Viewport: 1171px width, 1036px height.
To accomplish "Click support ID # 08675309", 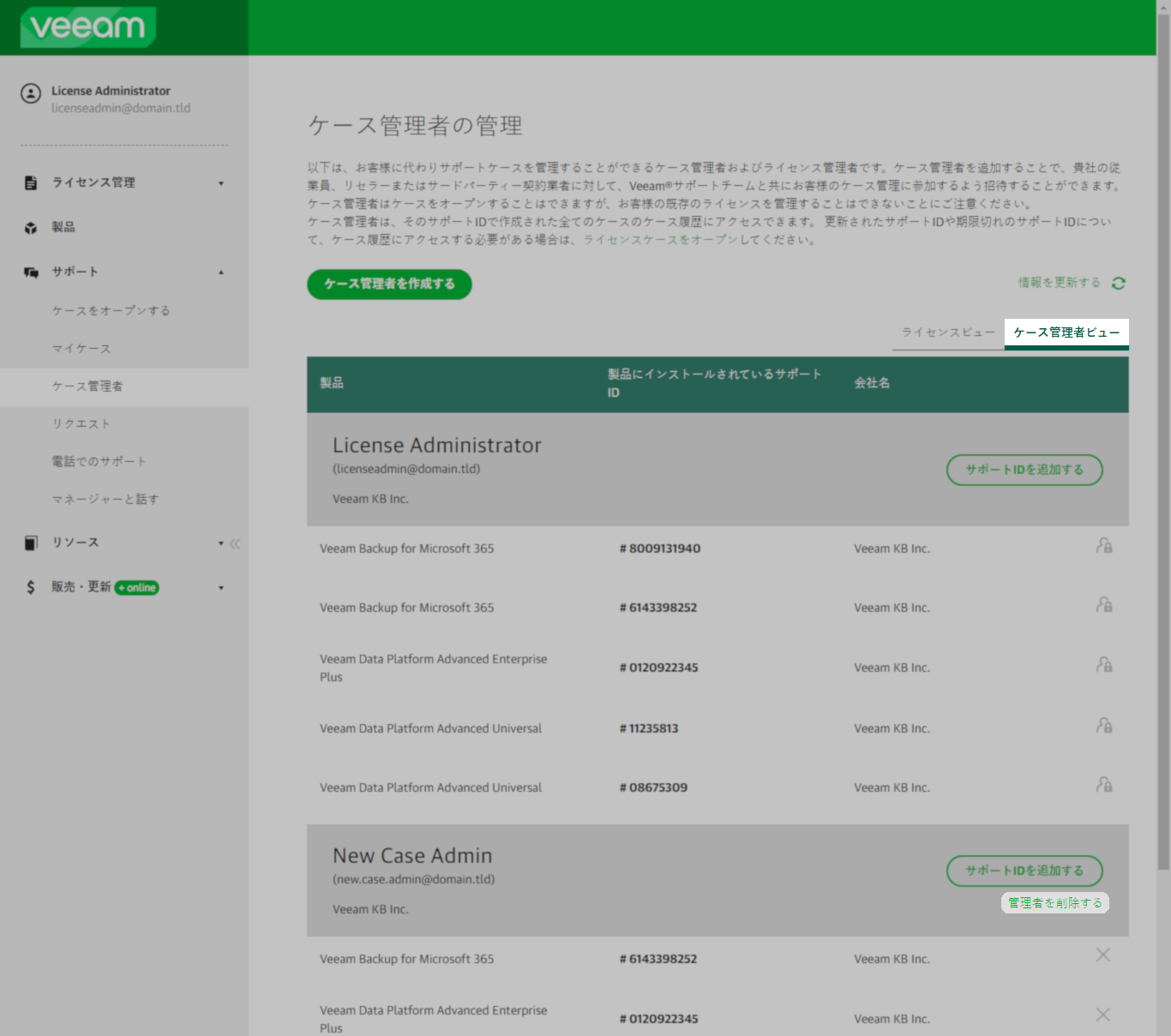I will [x=653, y=787].
